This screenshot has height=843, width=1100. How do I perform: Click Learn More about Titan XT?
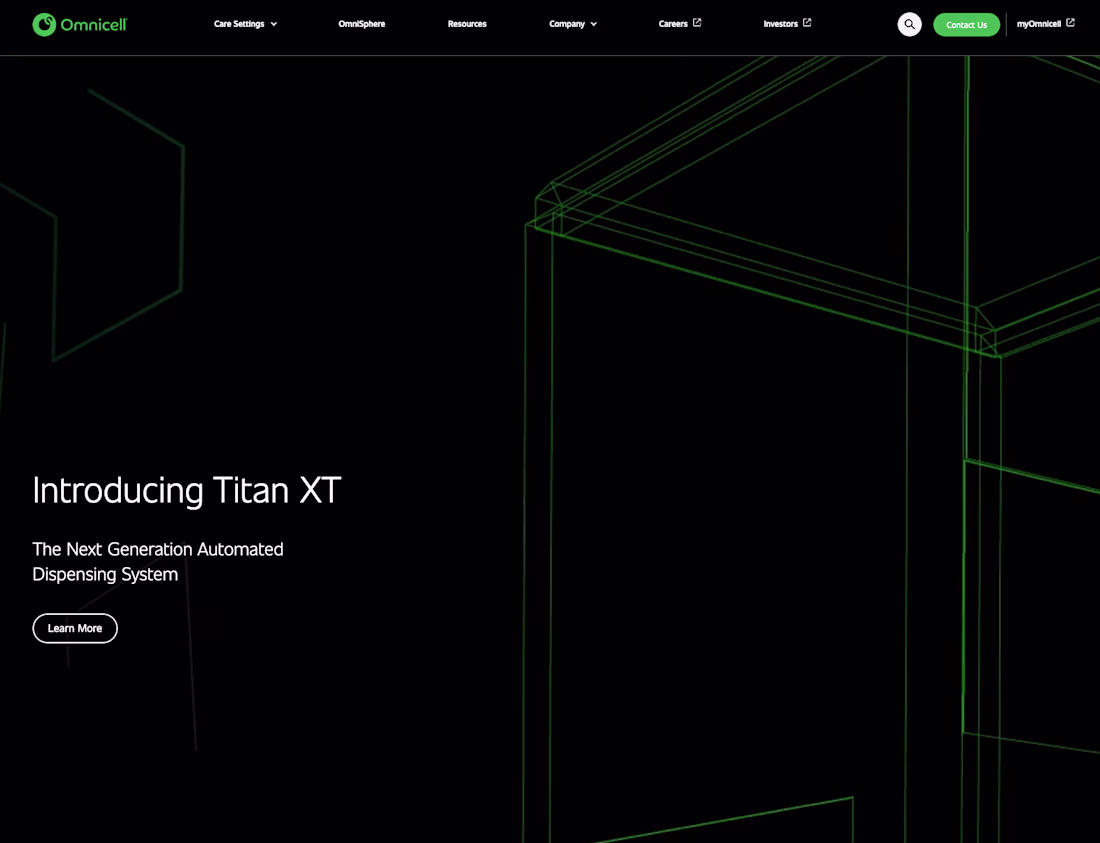(75, 628)
